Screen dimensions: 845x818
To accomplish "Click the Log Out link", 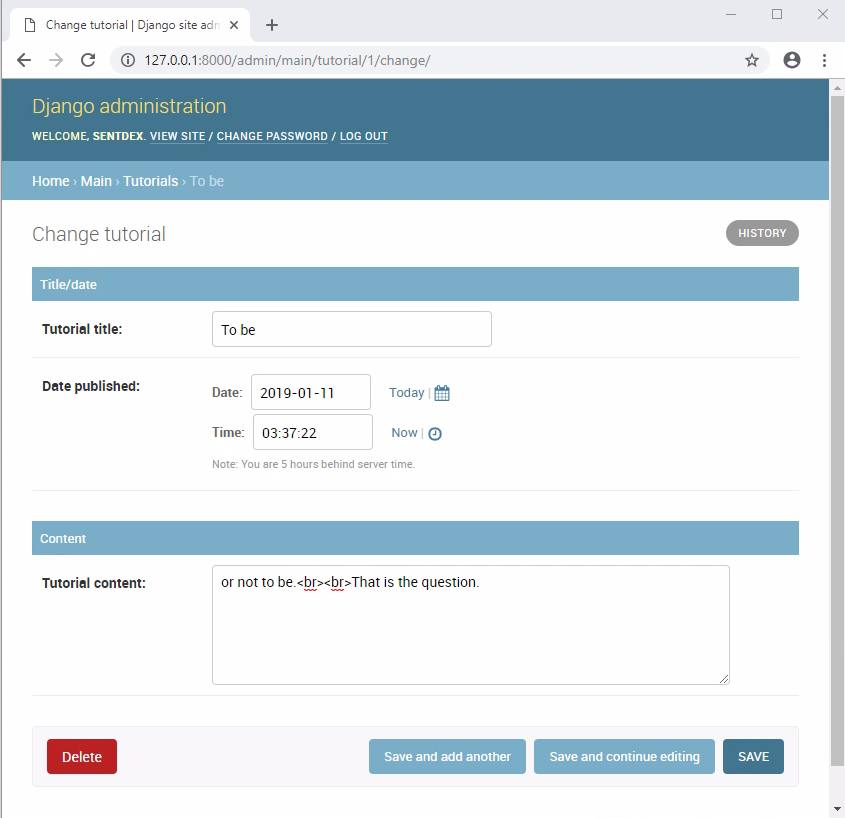I will pos(363,136).
